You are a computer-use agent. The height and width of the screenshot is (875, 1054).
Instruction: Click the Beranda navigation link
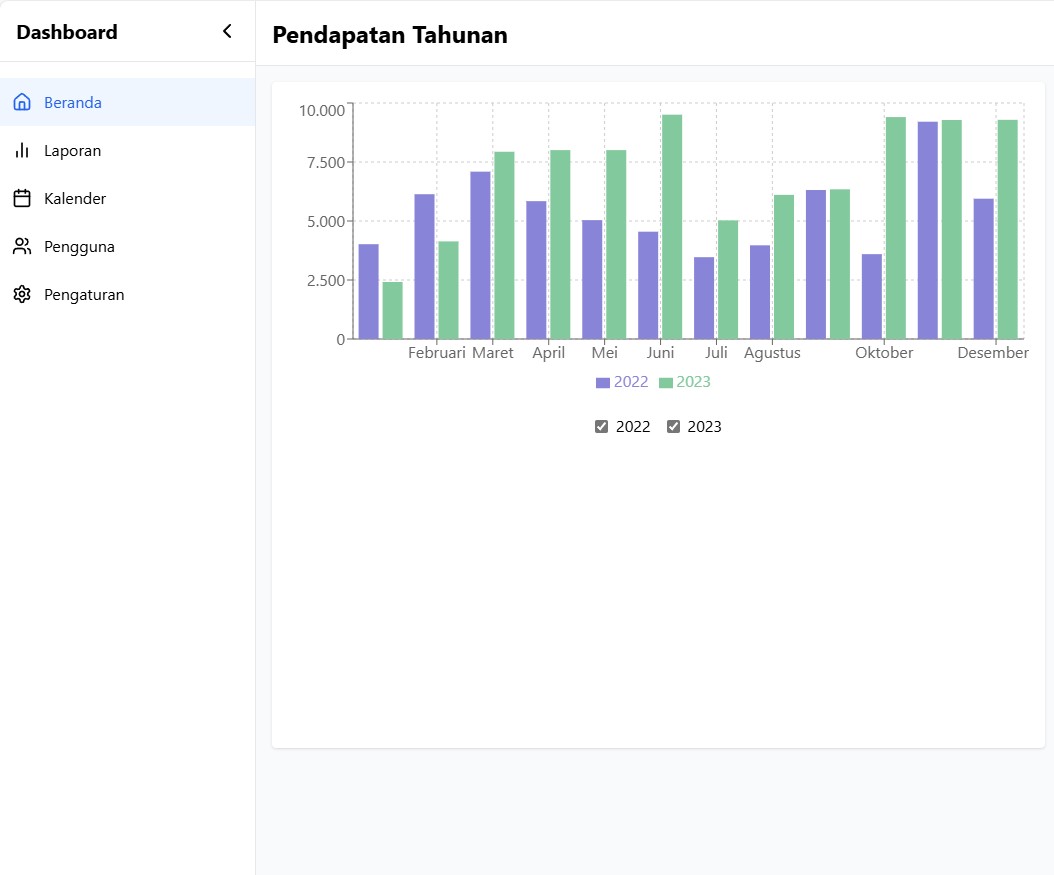pos(72,102)
